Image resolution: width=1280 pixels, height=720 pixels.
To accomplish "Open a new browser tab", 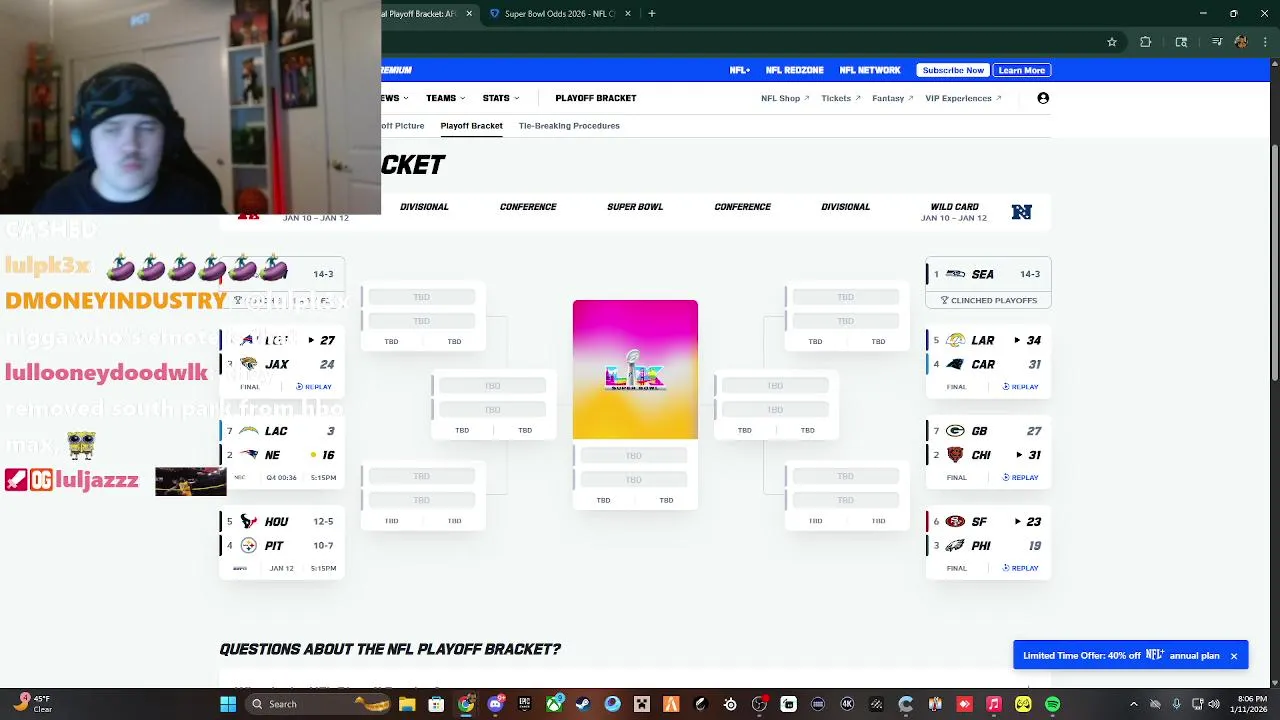I will pos(652,14).
